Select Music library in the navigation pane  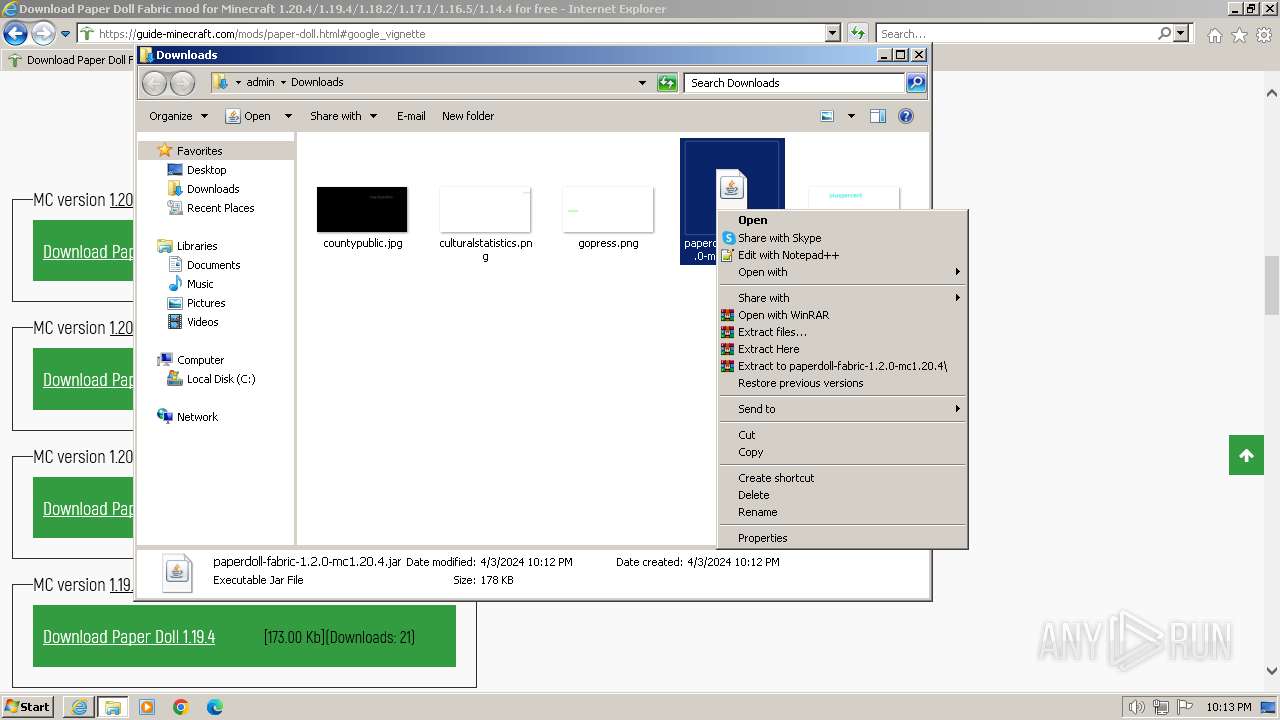(x=200, y=284)
